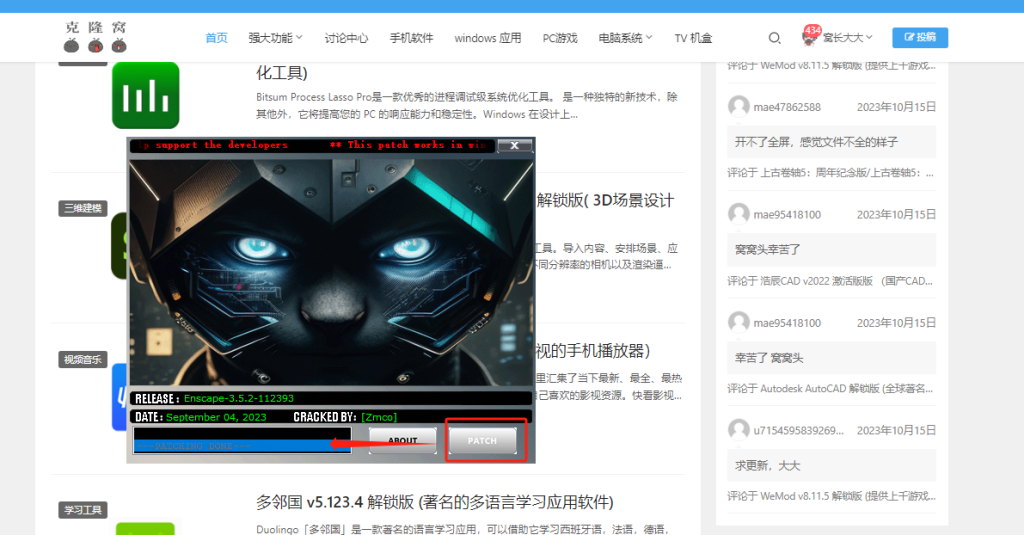Click avatar beside mae95418100 '窝窝头辛苦了' comment
The width and height of the screenshot is (1024, 535).
(739, 214)
